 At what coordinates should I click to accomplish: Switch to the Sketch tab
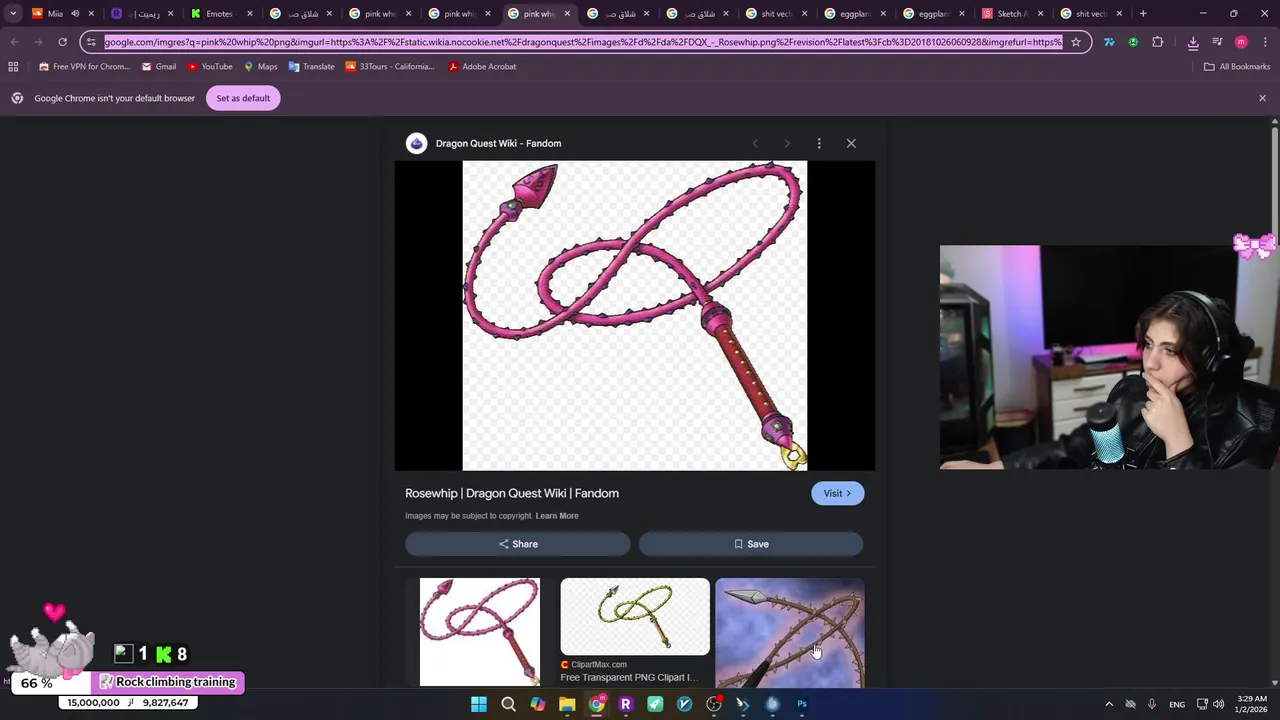(x=1012, y=13)
